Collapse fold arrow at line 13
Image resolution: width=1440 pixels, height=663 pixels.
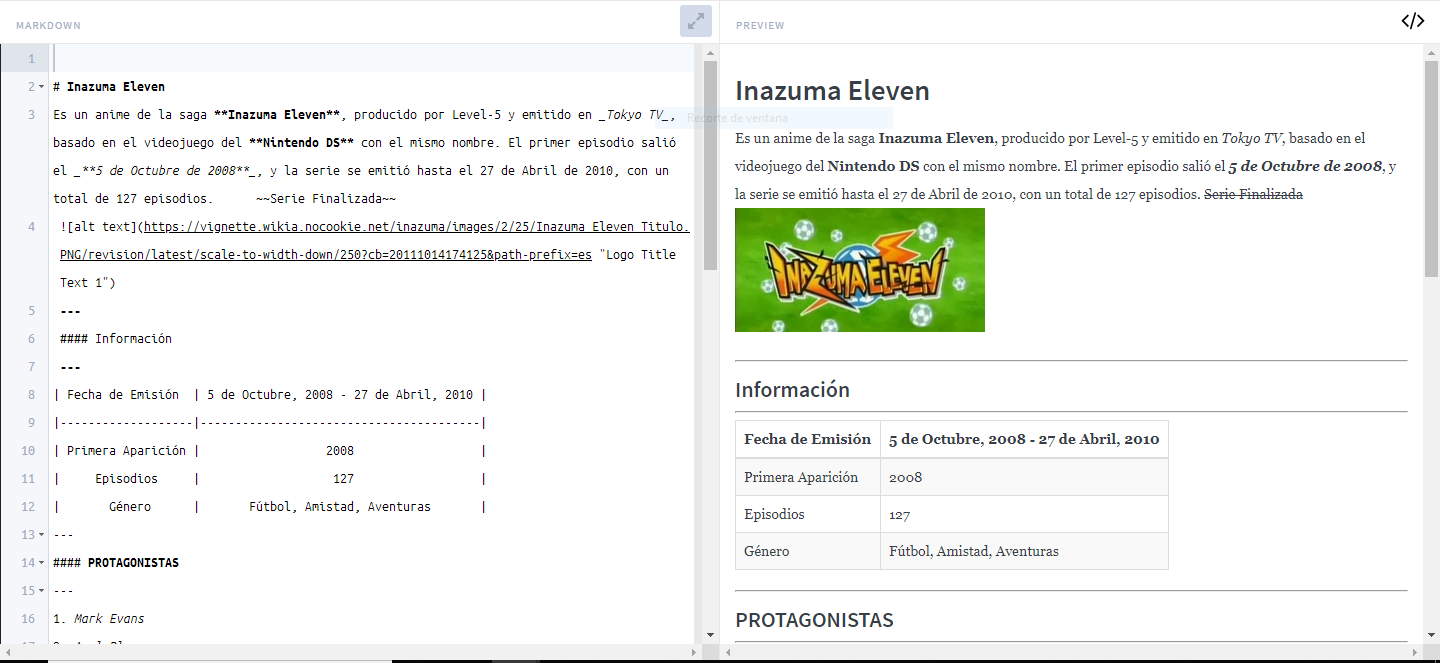42,535
